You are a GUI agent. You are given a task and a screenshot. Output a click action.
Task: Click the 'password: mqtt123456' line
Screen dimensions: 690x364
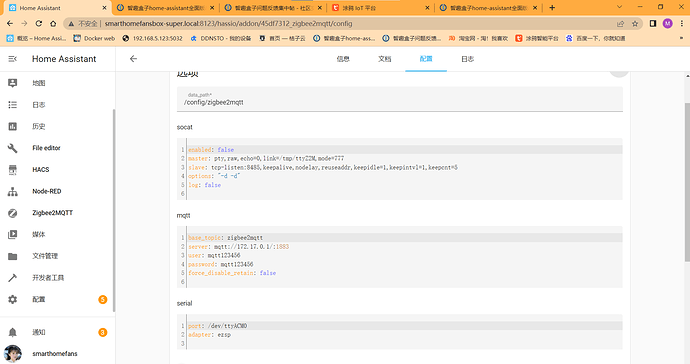(221, 264)
